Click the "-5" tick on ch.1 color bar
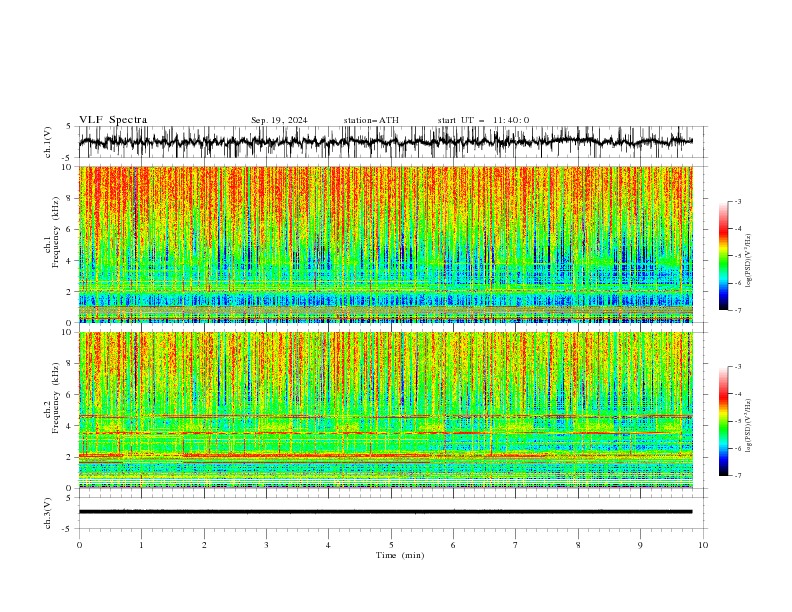The width and height of the screenshot is (792, 612). pos(738,256)
